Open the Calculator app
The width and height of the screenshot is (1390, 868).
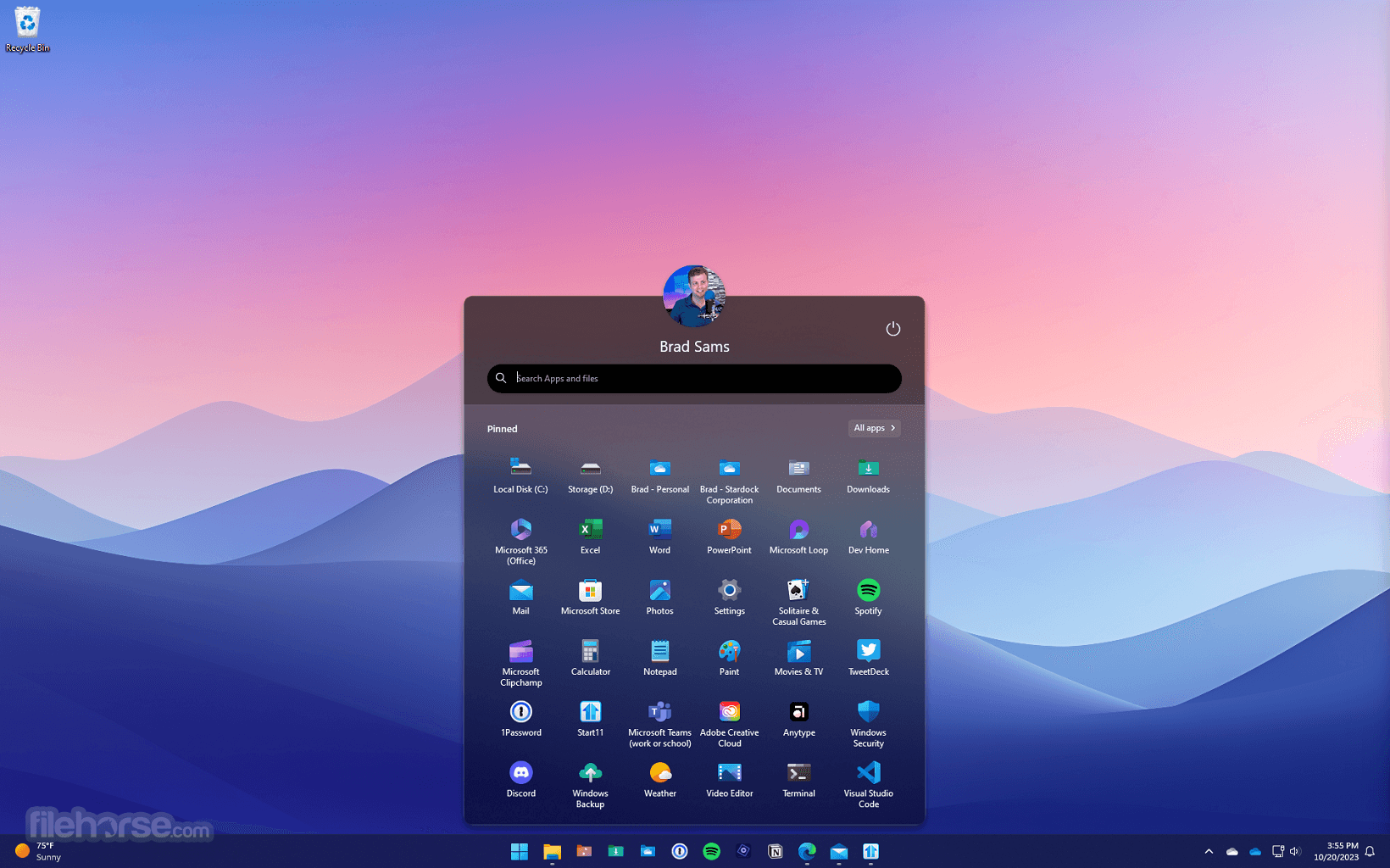(590, 659)
